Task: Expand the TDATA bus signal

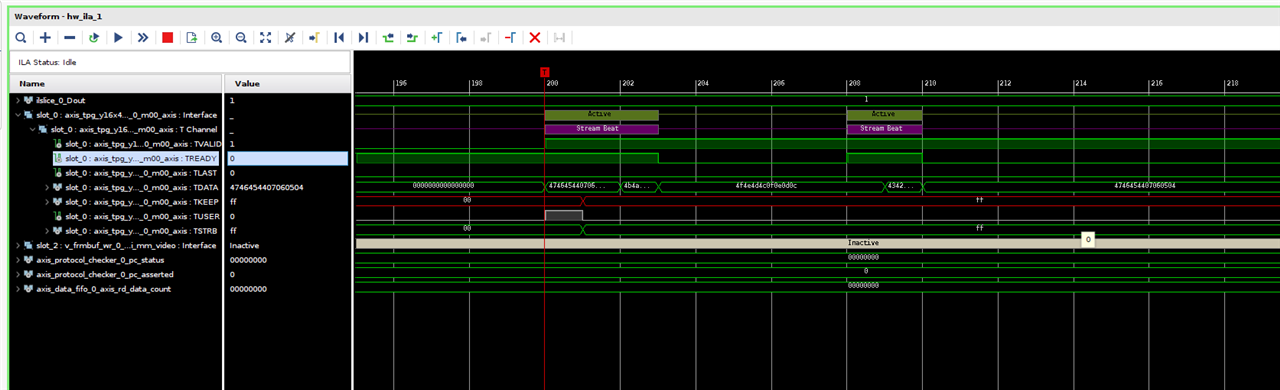Action: [47, 187]
